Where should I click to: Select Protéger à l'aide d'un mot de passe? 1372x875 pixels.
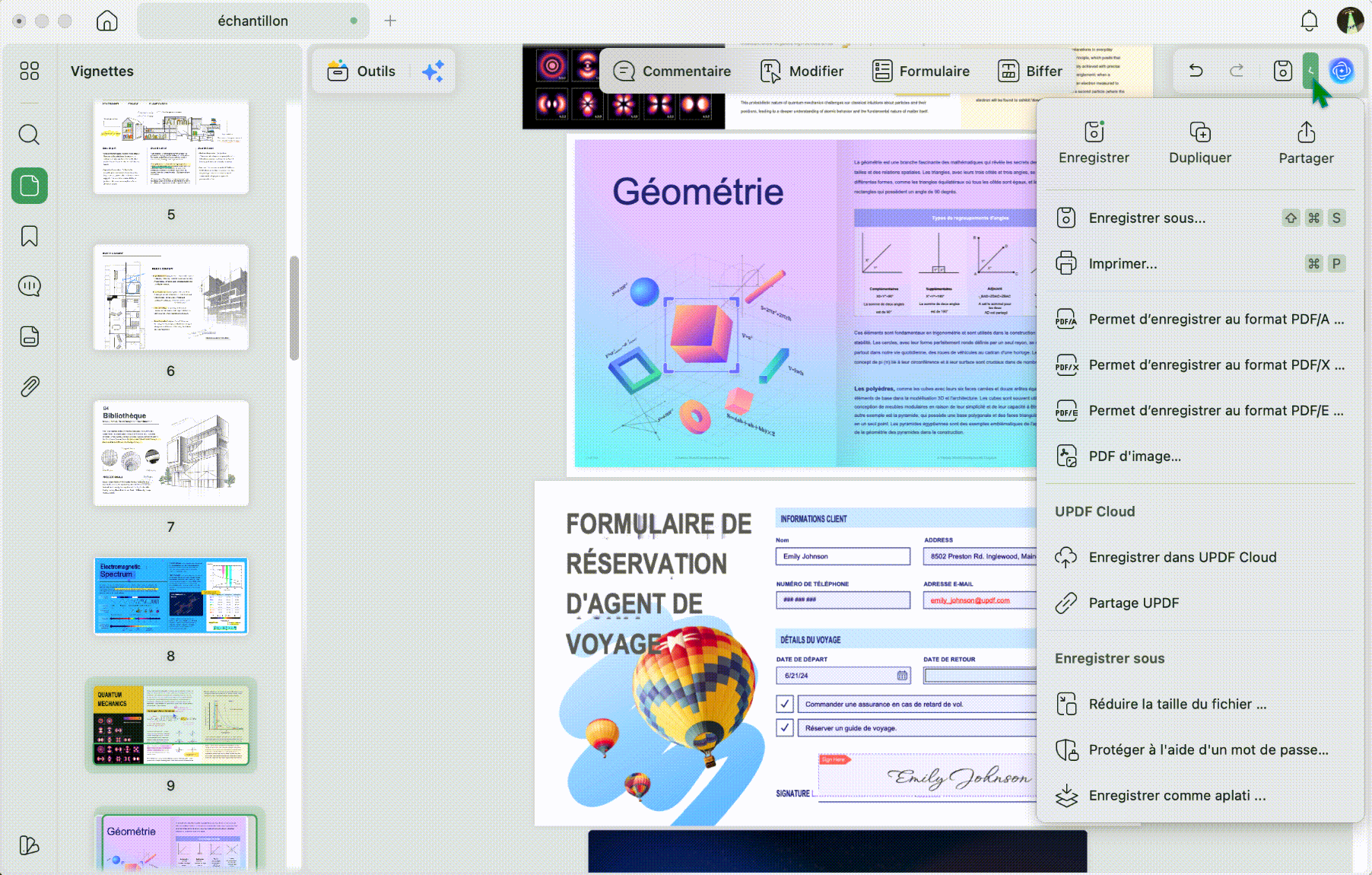tap(1200, 750)
